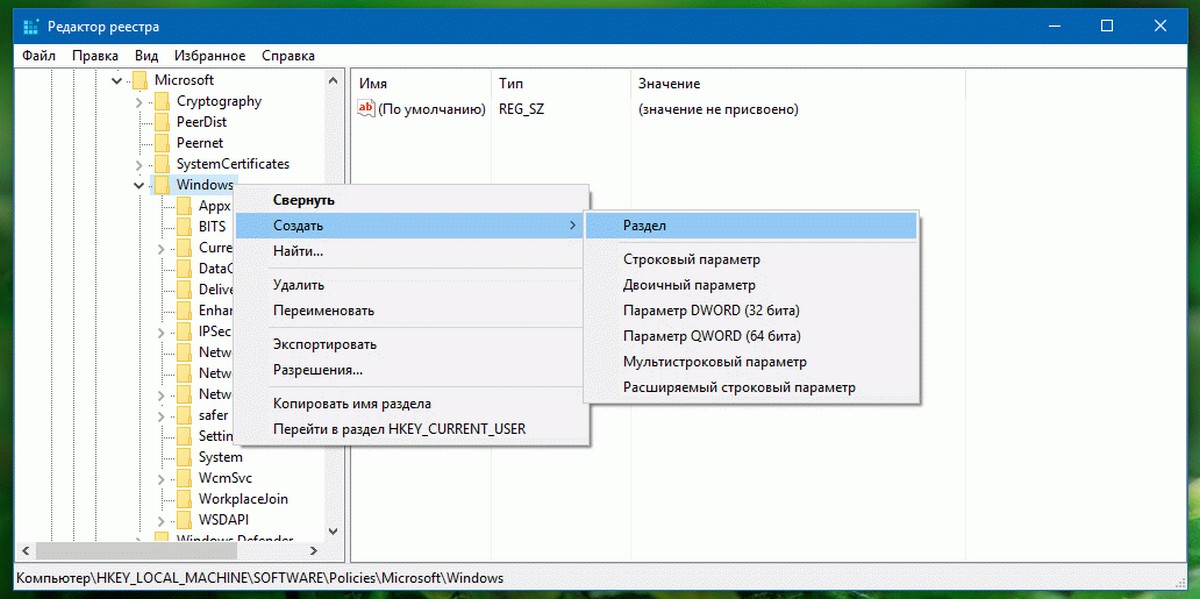Collapse the Windows key node arrow
This screenshot has height=599, width=1200.
(x=139, y=185)
